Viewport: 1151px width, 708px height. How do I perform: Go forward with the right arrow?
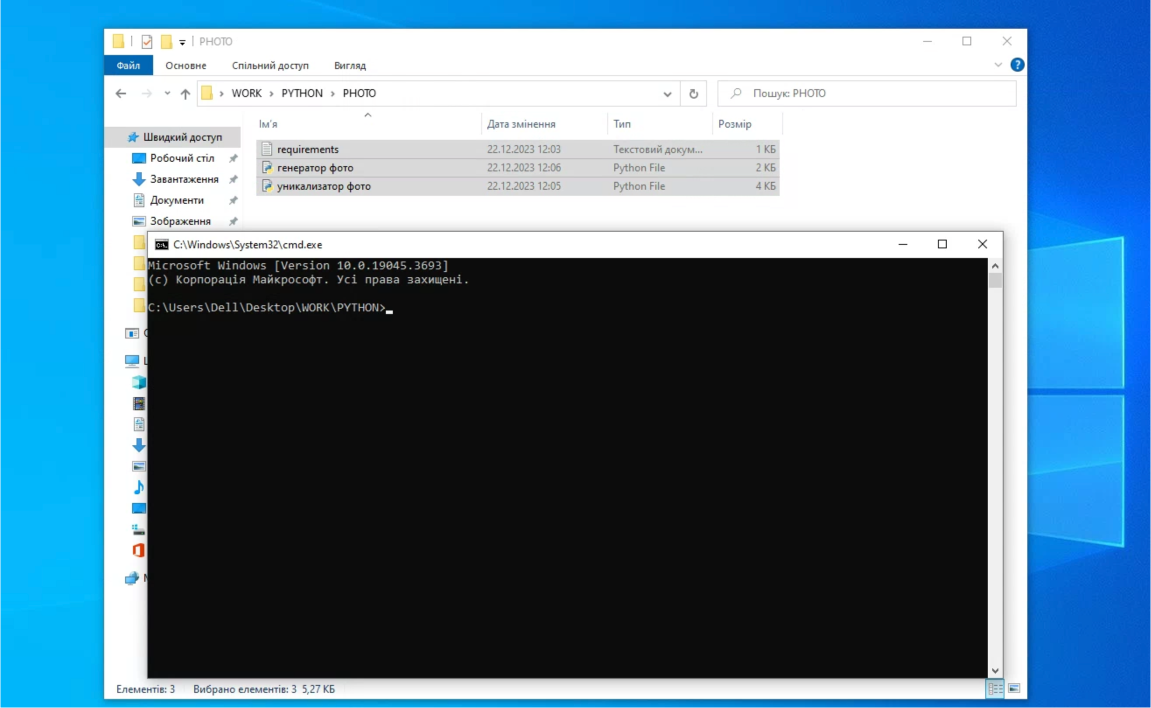point(146,93)
